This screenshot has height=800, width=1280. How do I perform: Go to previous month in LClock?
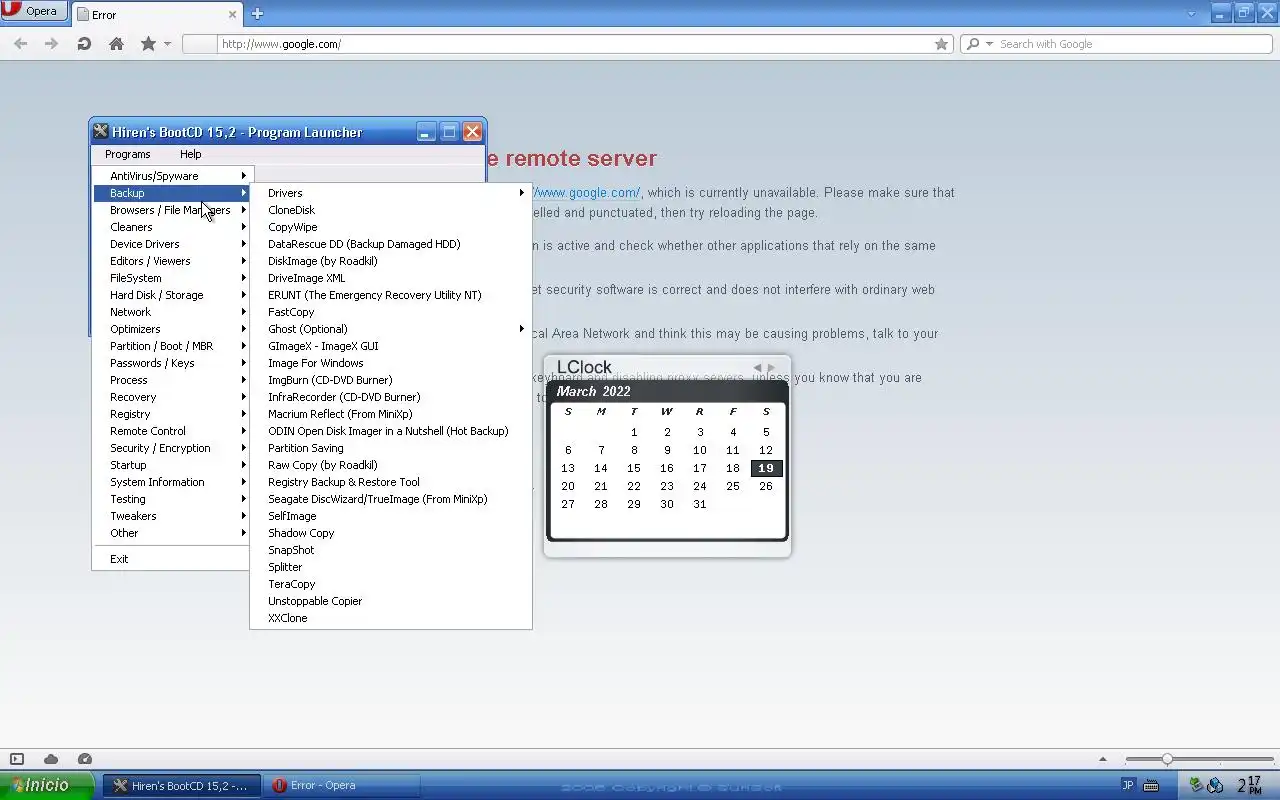pyautogui.click(x=757, y=368)
